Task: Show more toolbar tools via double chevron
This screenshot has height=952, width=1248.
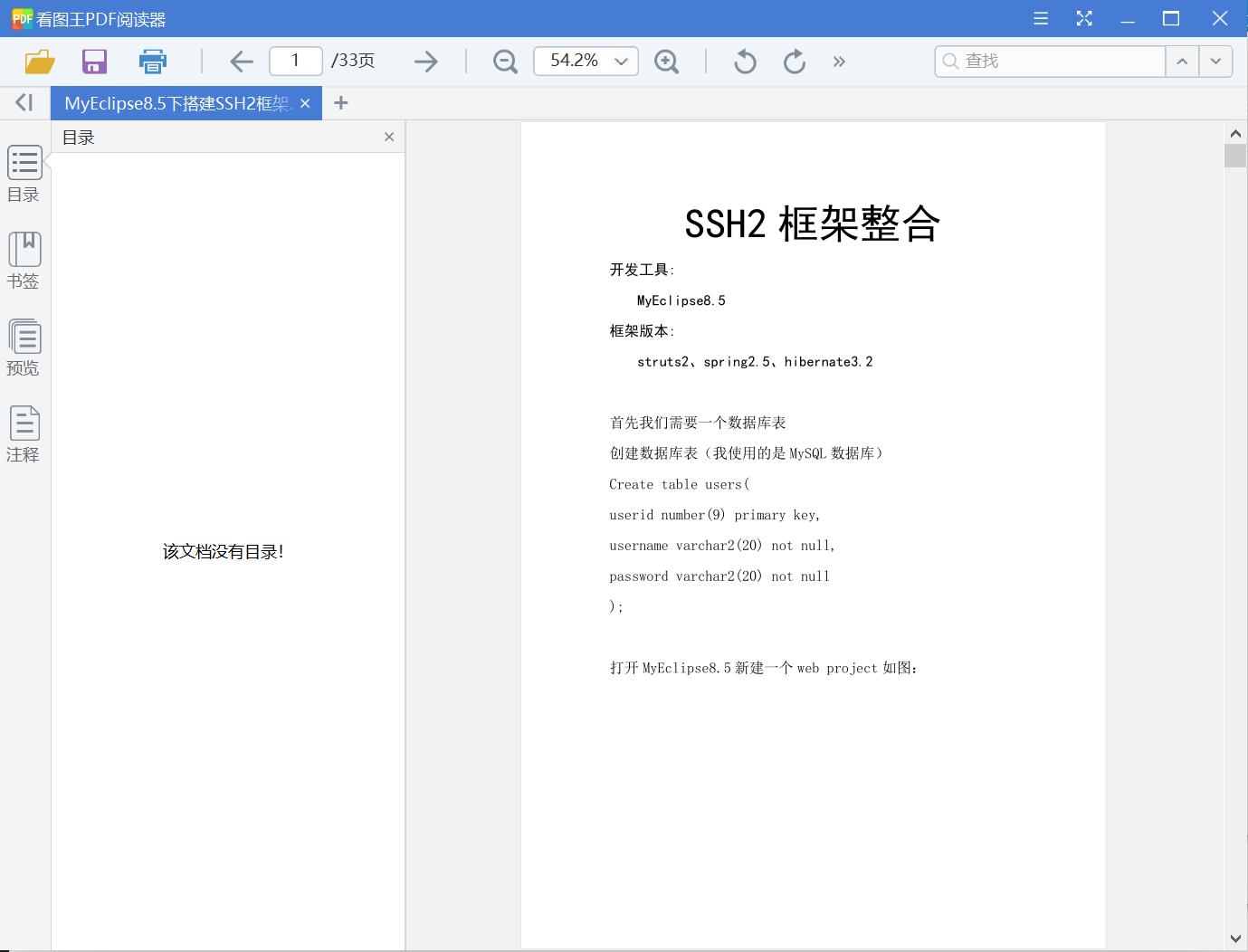Action: [839, 62]
